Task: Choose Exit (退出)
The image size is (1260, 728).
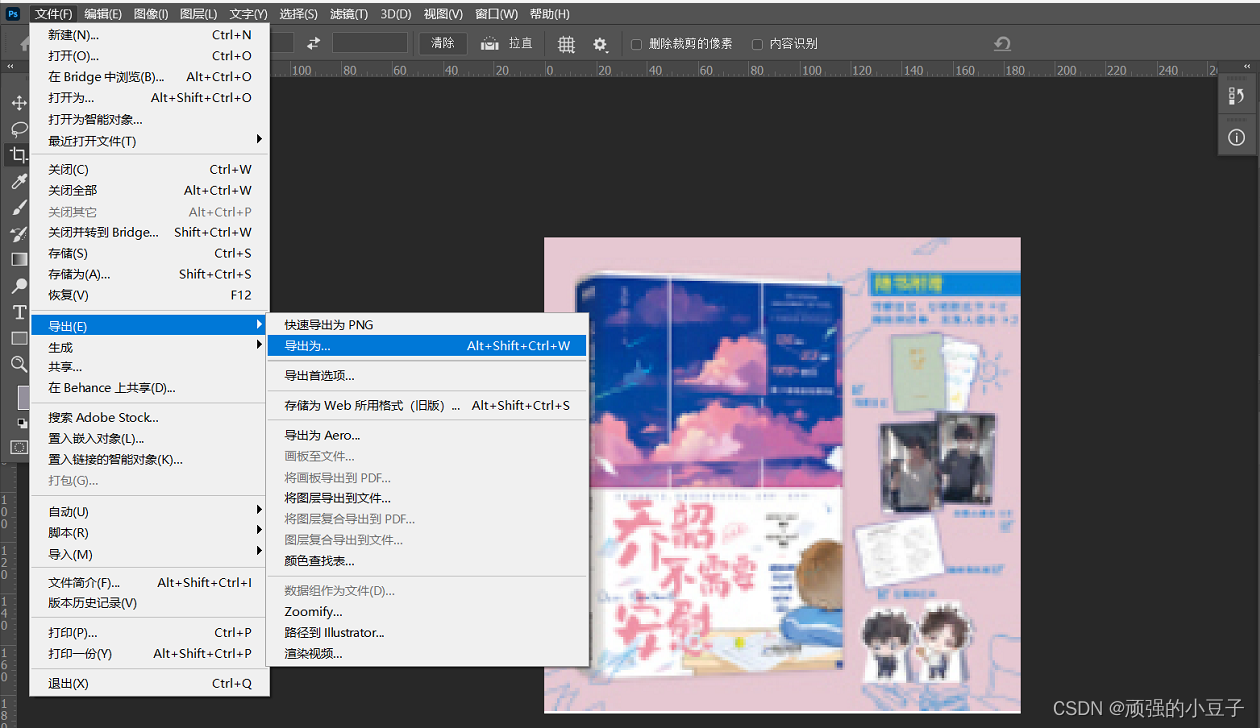Action: click(x=149, y=684)
